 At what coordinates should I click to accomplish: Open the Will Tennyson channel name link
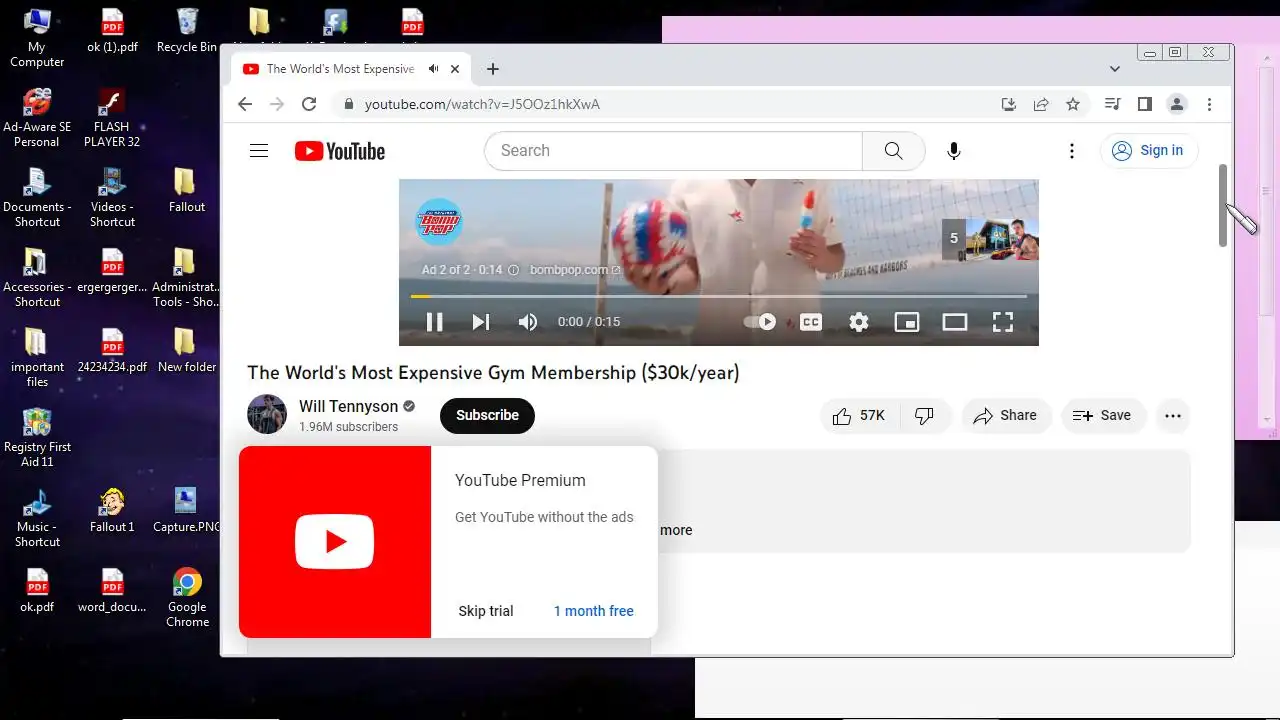[x=348, y=406]
